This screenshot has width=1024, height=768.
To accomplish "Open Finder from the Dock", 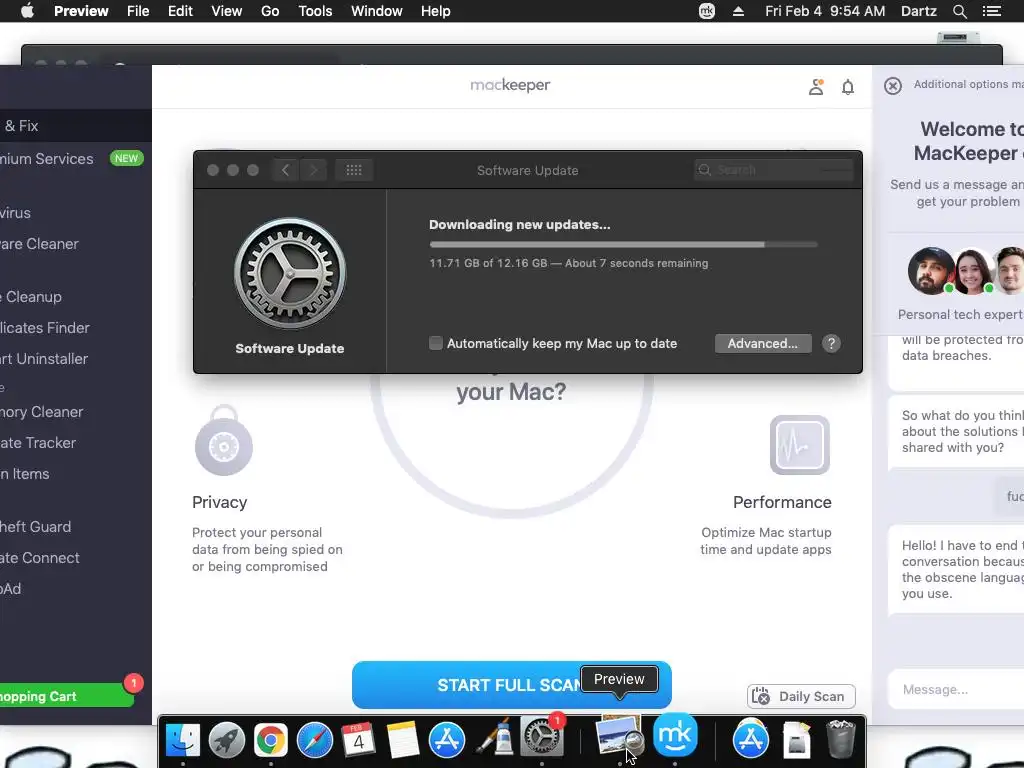I will coord(182,740).
